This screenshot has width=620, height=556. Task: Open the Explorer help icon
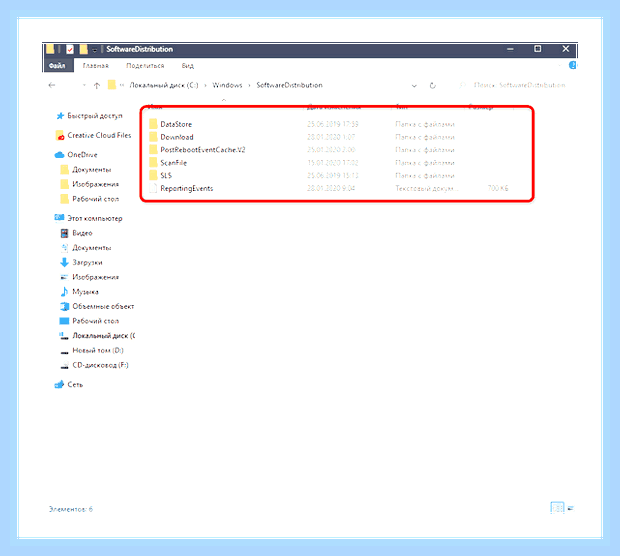(573, 65)
